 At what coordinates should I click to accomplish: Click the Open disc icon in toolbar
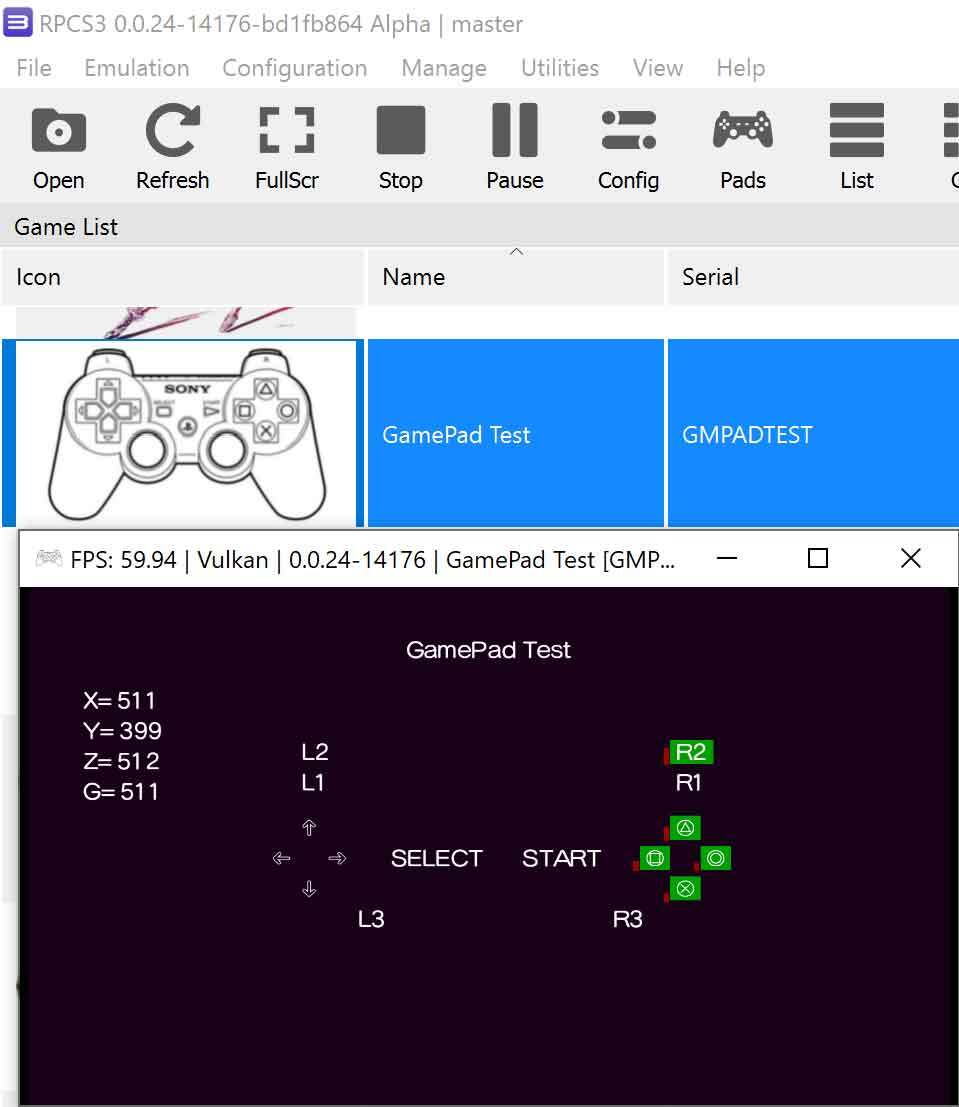coord(58,146)
